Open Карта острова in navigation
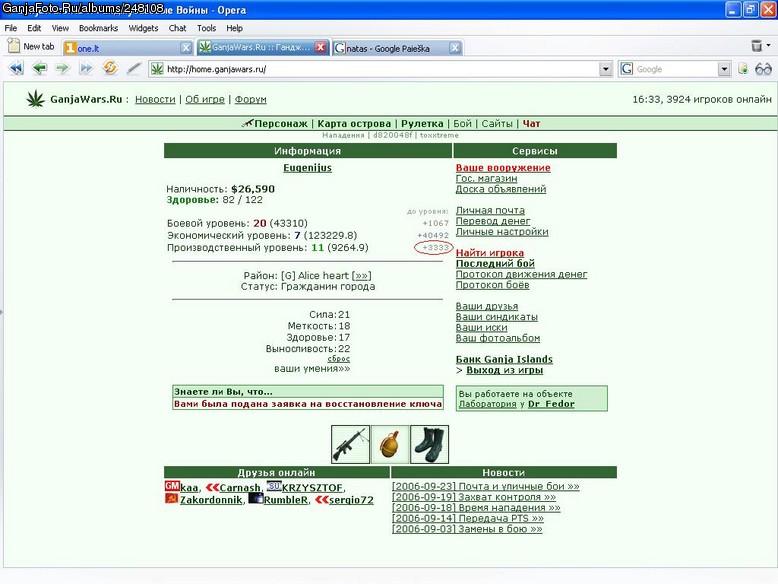778x584 pixels. click(354, 124)
